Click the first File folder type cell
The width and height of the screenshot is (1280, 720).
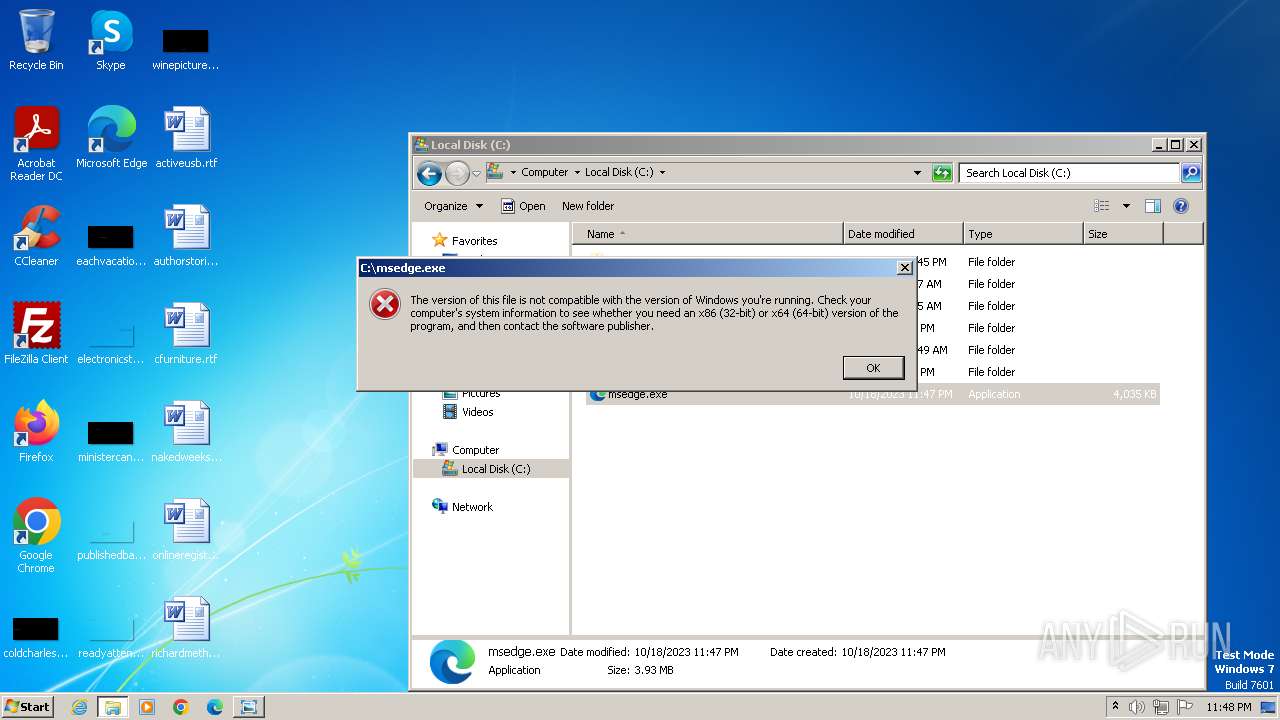[992, 262]
